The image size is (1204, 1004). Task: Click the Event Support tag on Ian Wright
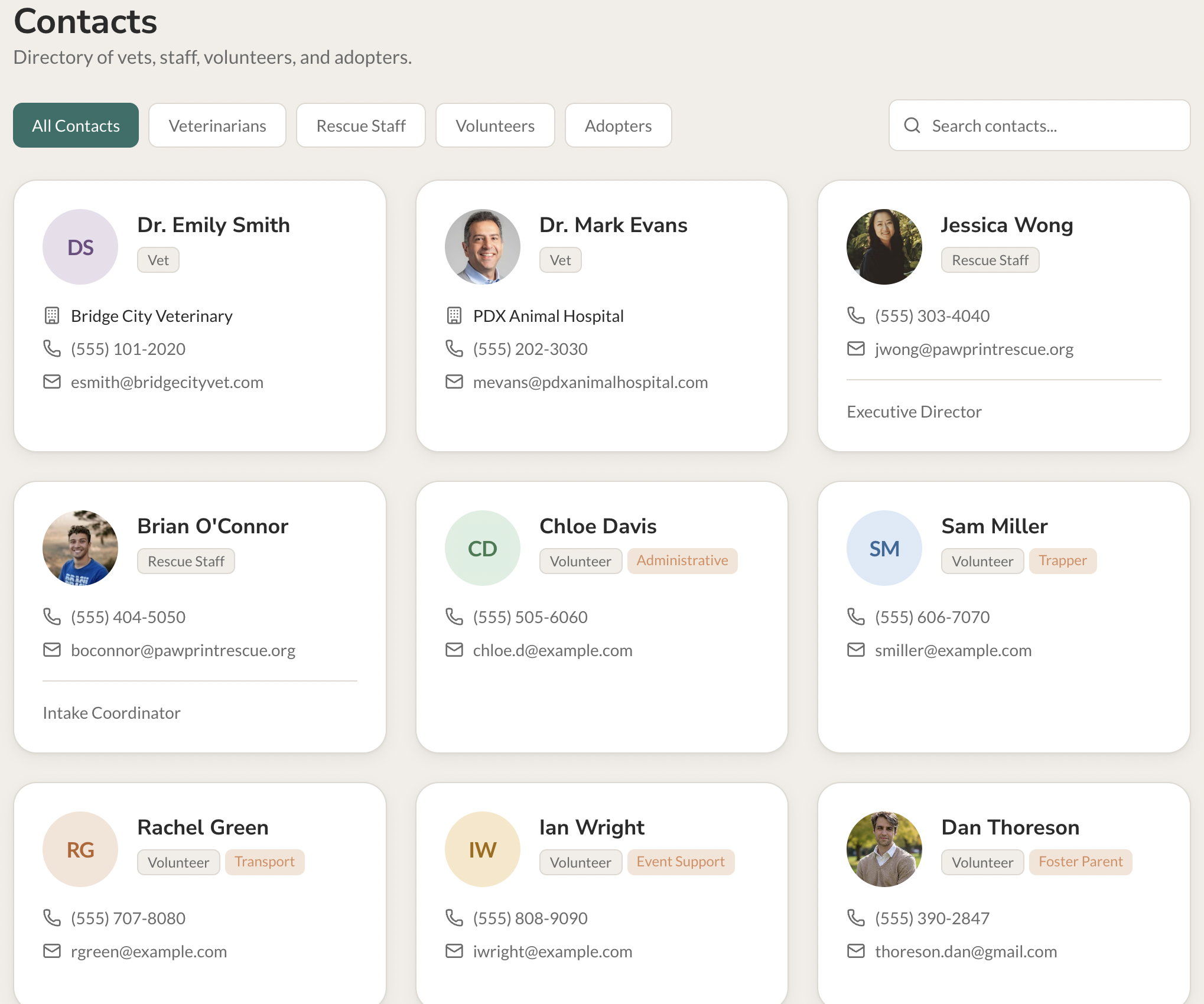point(681,862)
